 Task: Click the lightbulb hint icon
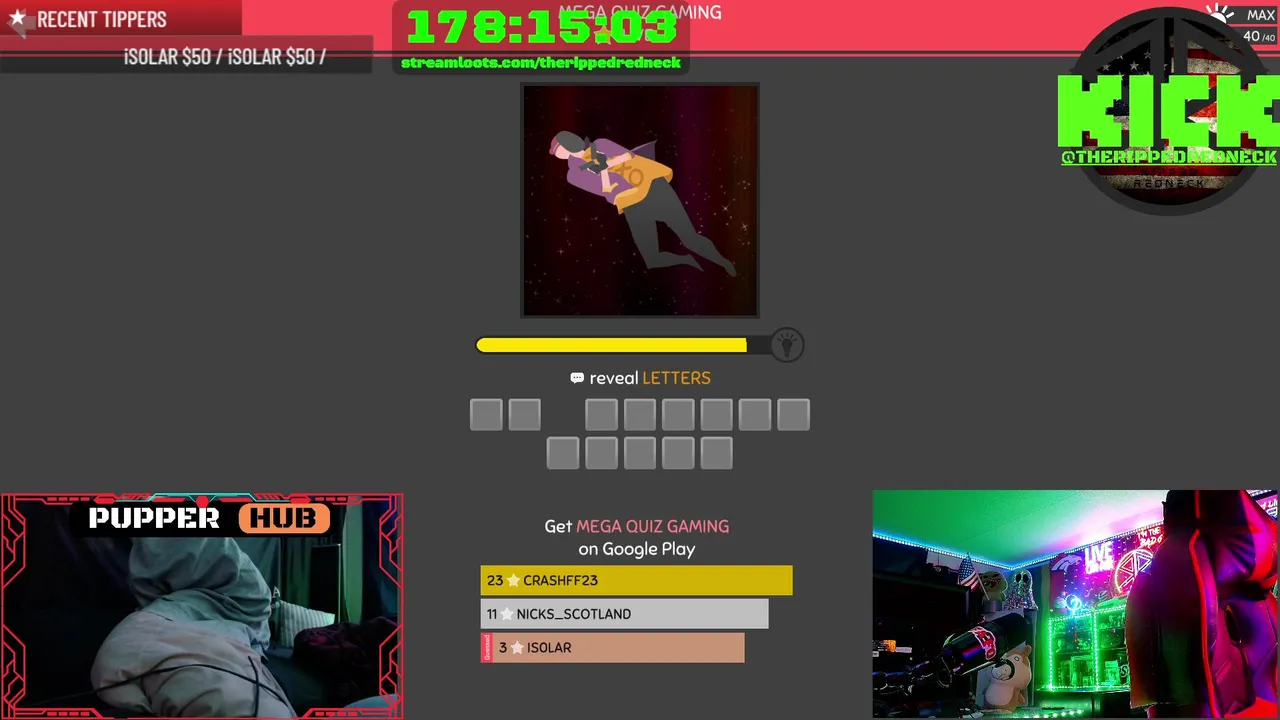(787, 345)
